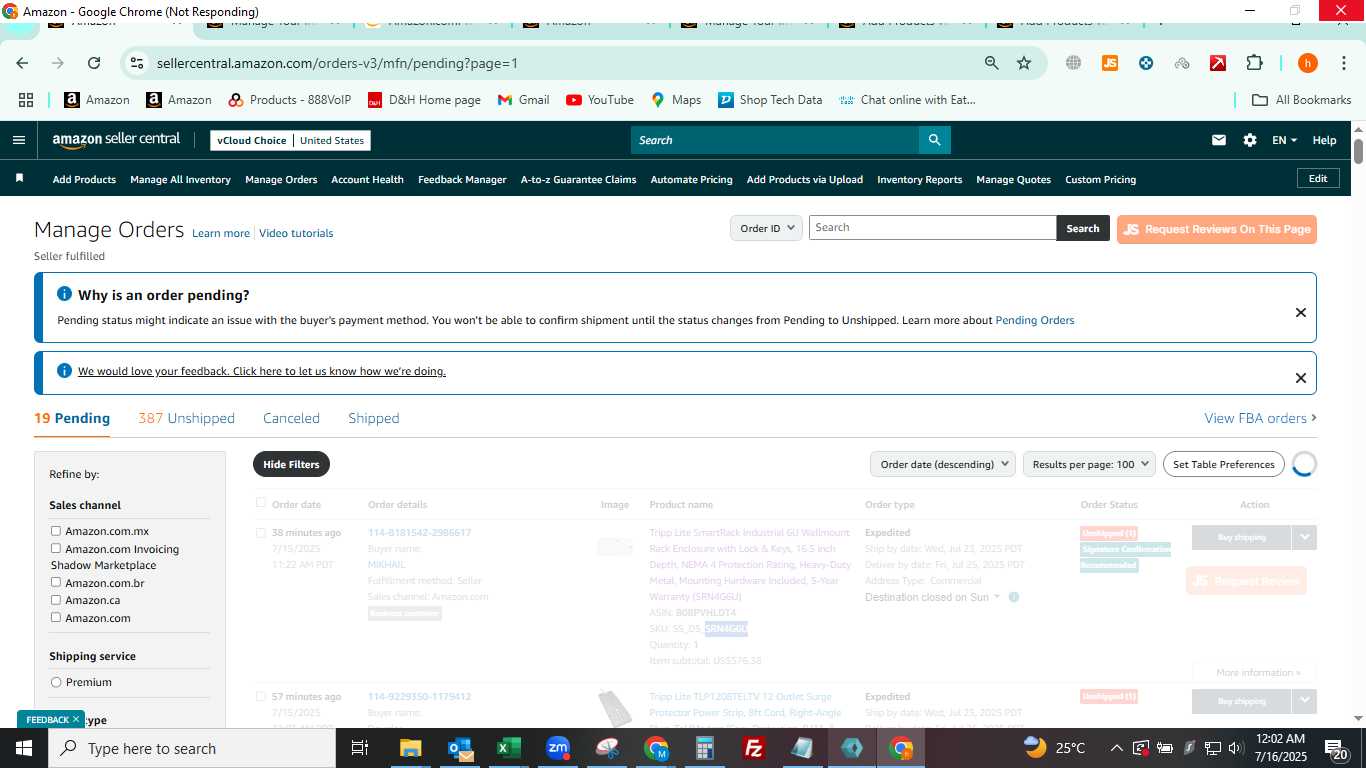Click the Hide Filters button
Image resolution: width=1366 pixels, height=768 pixels.
point(291,464)
